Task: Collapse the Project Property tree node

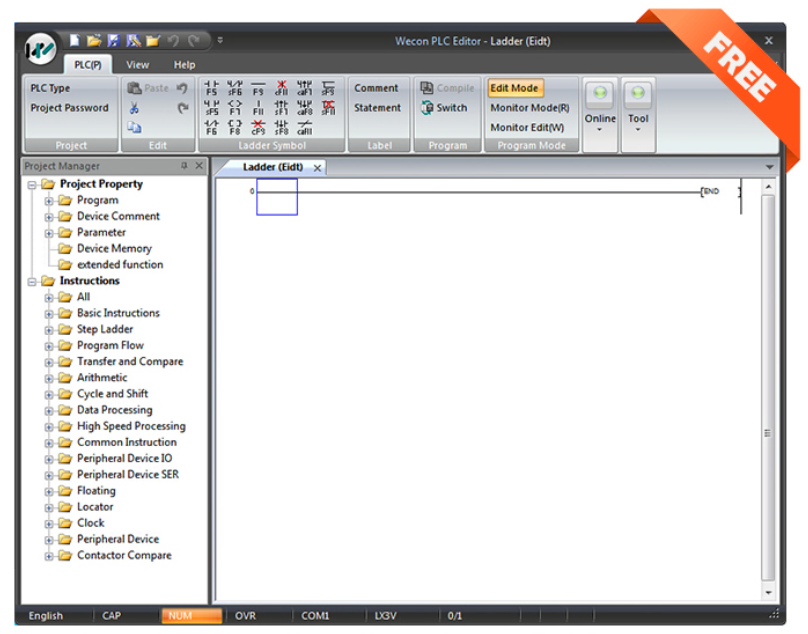Action: 32,185
